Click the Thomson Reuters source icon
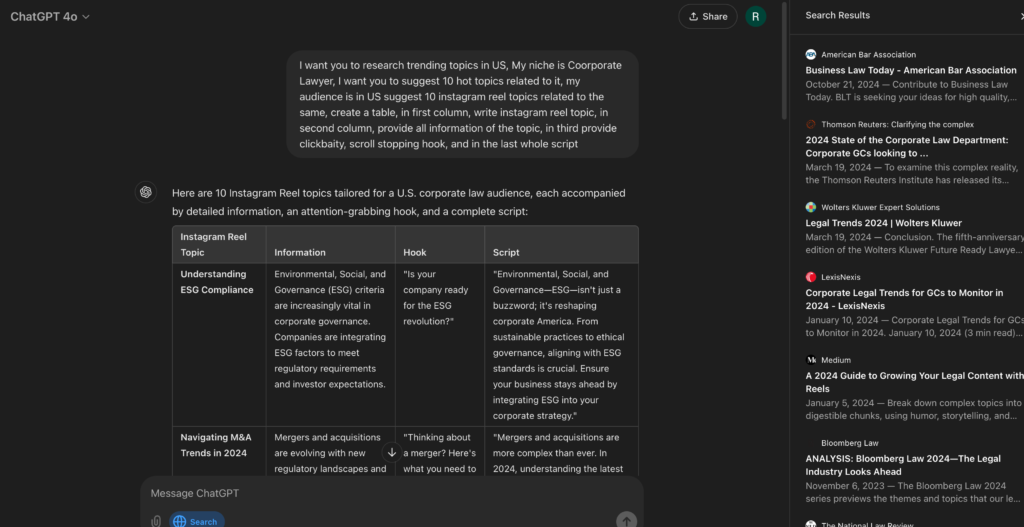The height and width of the screenshot is (527, 1024). (x=811, y=124)
